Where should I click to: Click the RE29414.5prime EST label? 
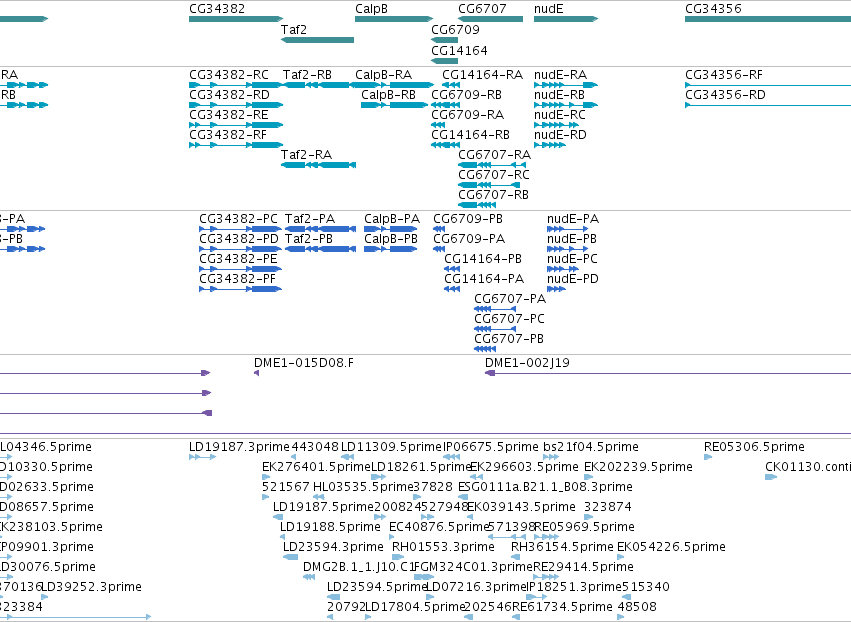pos(583,567)
